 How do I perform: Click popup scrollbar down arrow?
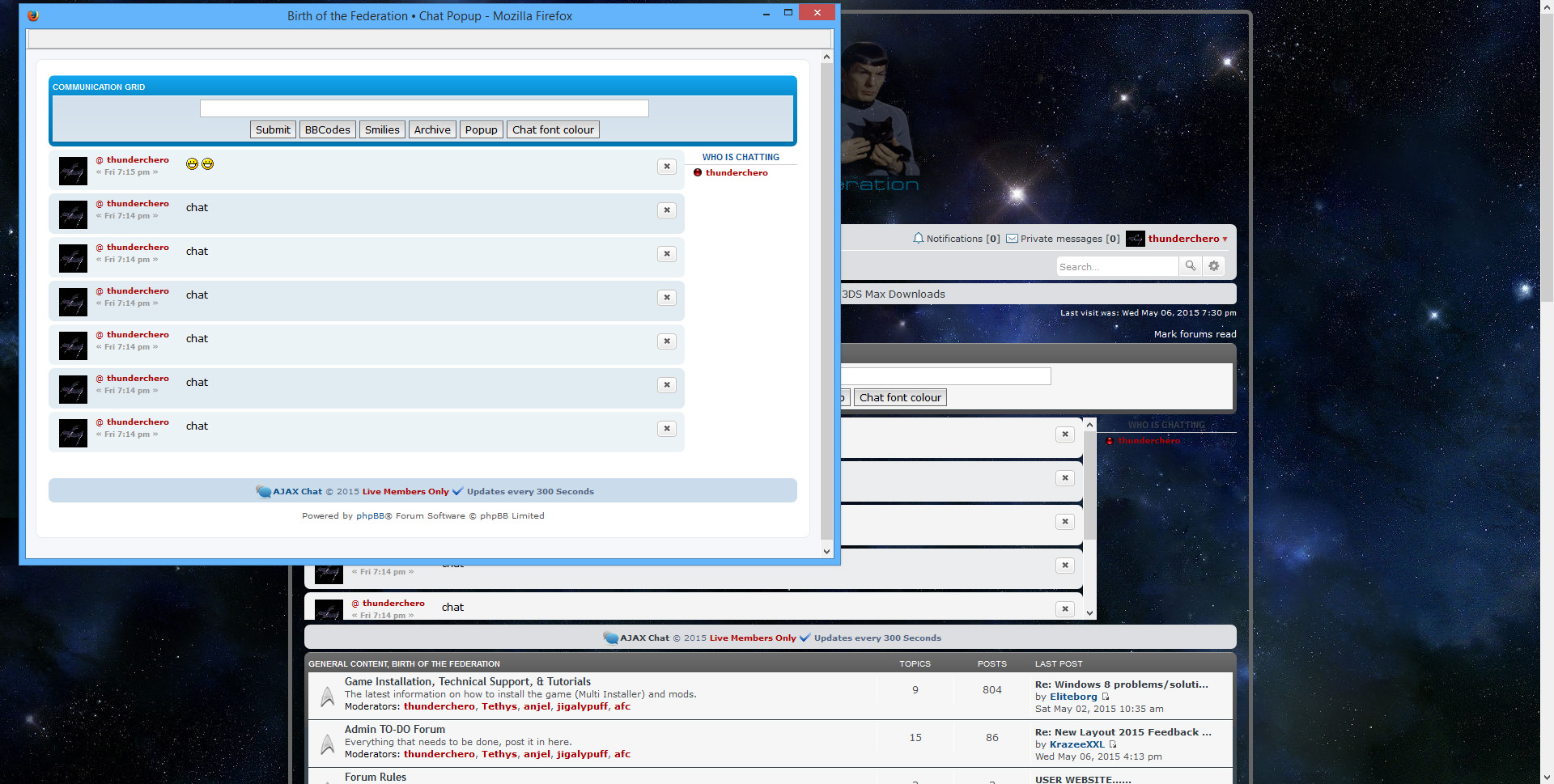tap(826, 552)
